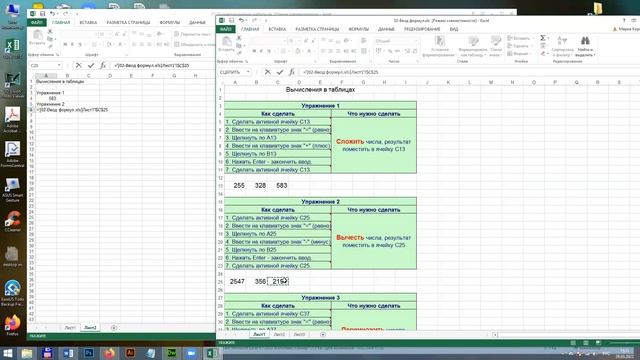The image size is (640, 360).
Task: Click Insert Function fx in front Excel window
Action: tap(291, 72)
